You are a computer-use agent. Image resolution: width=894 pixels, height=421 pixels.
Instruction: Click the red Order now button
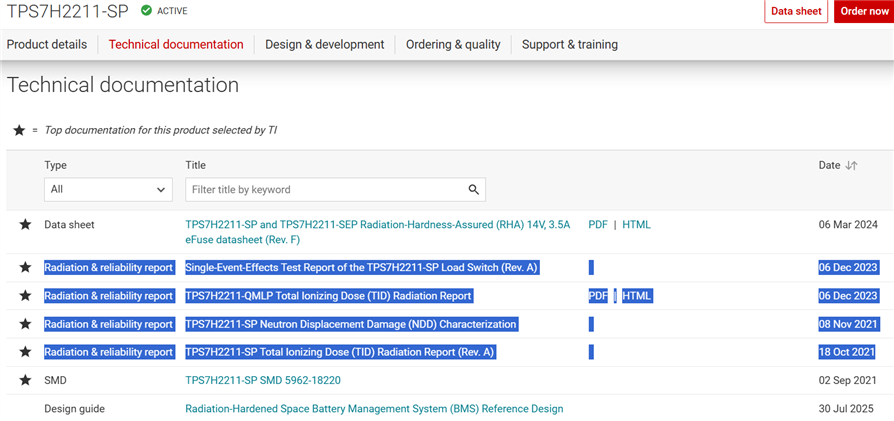pyautogui.click(x=864, y=11)
